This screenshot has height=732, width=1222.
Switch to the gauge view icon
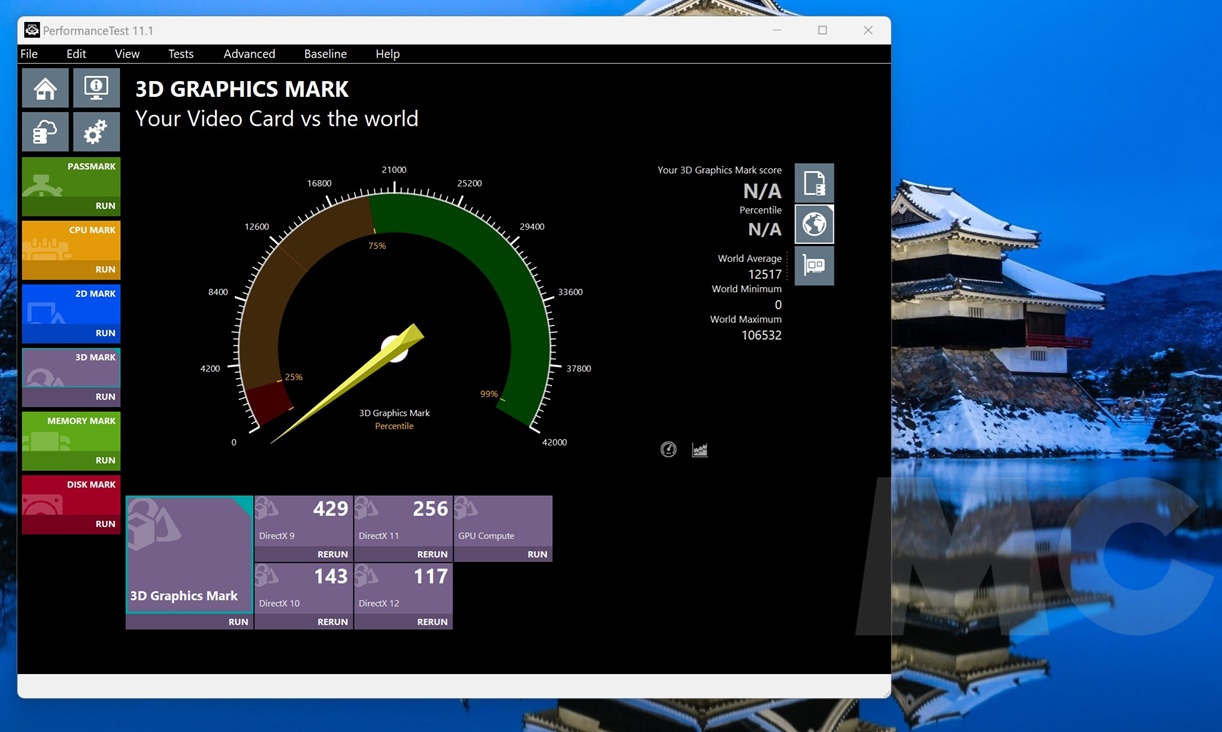669,450
